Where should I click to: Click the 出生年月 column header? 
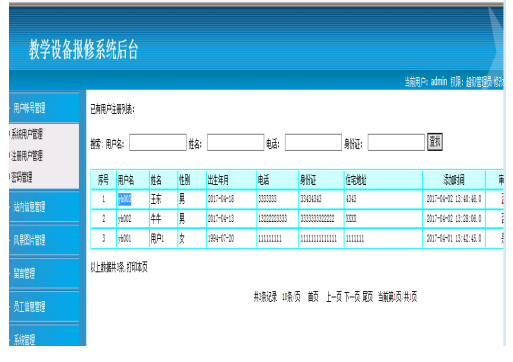tap(218, 180)
